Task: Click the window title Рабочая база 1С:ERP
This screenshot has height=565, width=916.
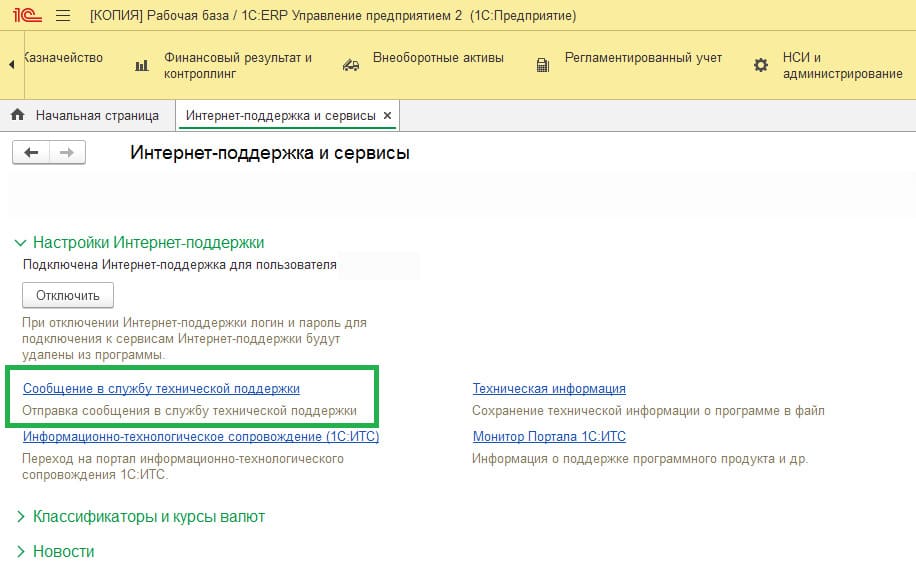Action: pos(333,16)
